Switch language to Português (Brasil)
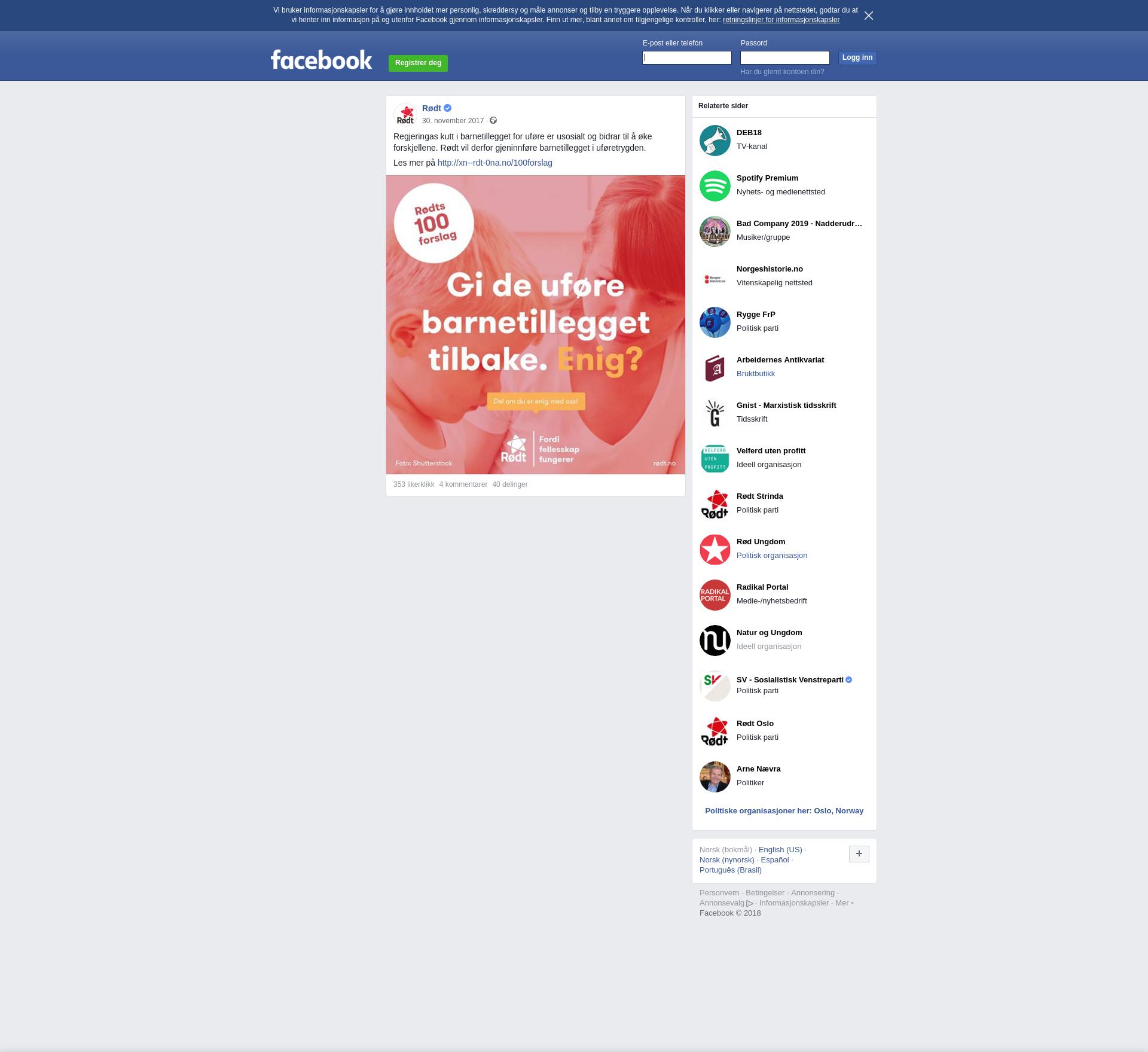The width and height of the screenshot is (1148, 1052). [731, 870]
